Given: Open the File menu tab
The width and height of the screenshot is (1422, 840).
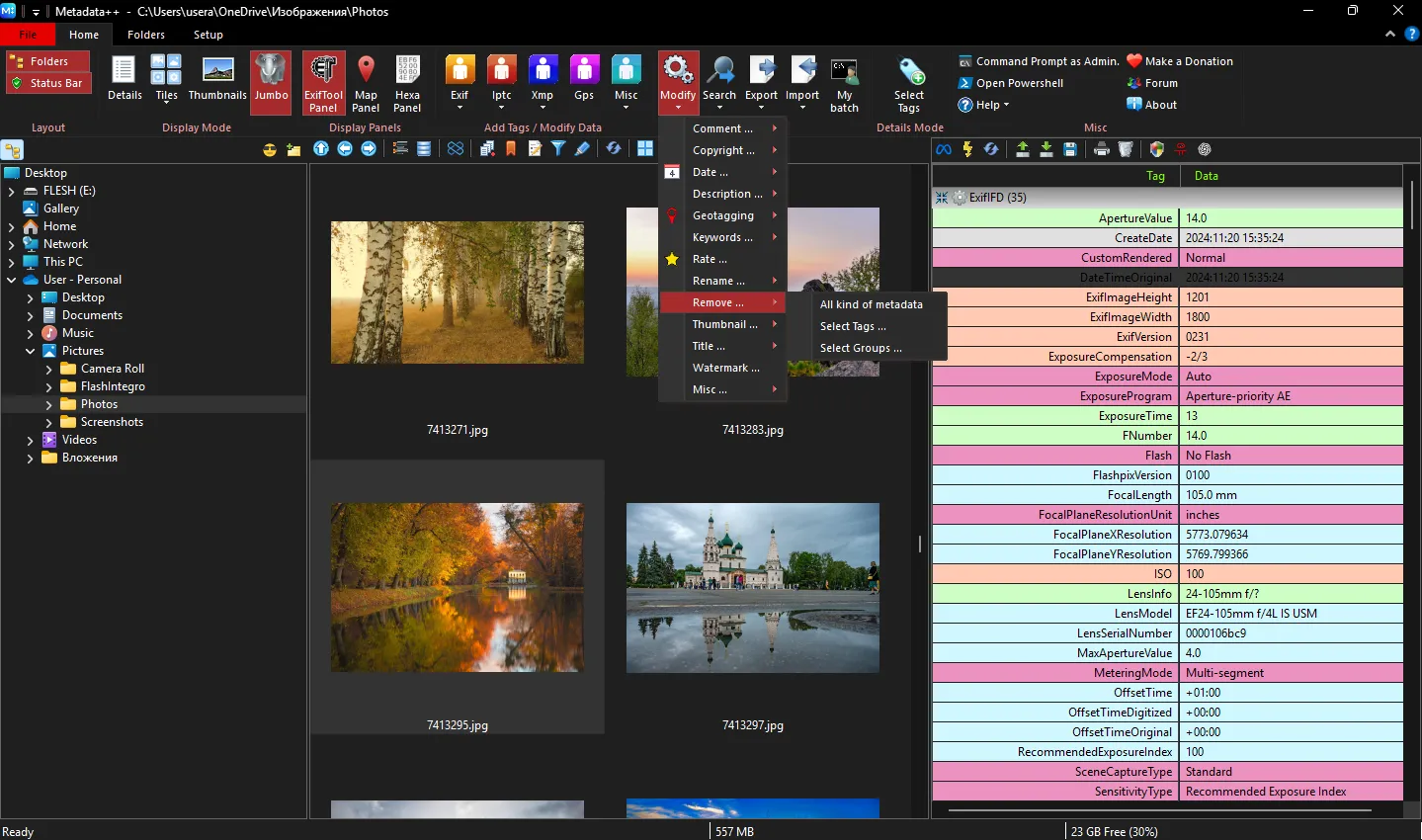Looking at the screenshot, I should coord(28,35).
